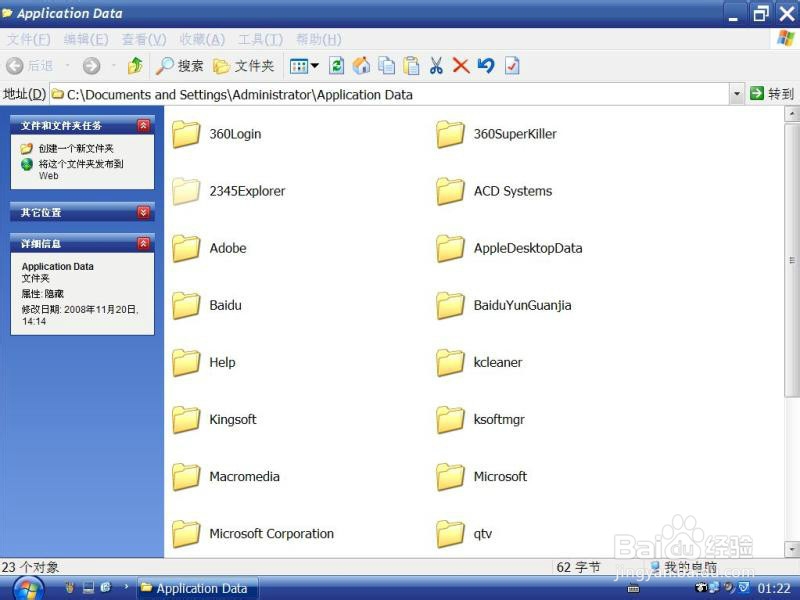Viewport: 800px width, 600px height.
Task: Click the red Delete X icon
Action: [x=461, y=66]
